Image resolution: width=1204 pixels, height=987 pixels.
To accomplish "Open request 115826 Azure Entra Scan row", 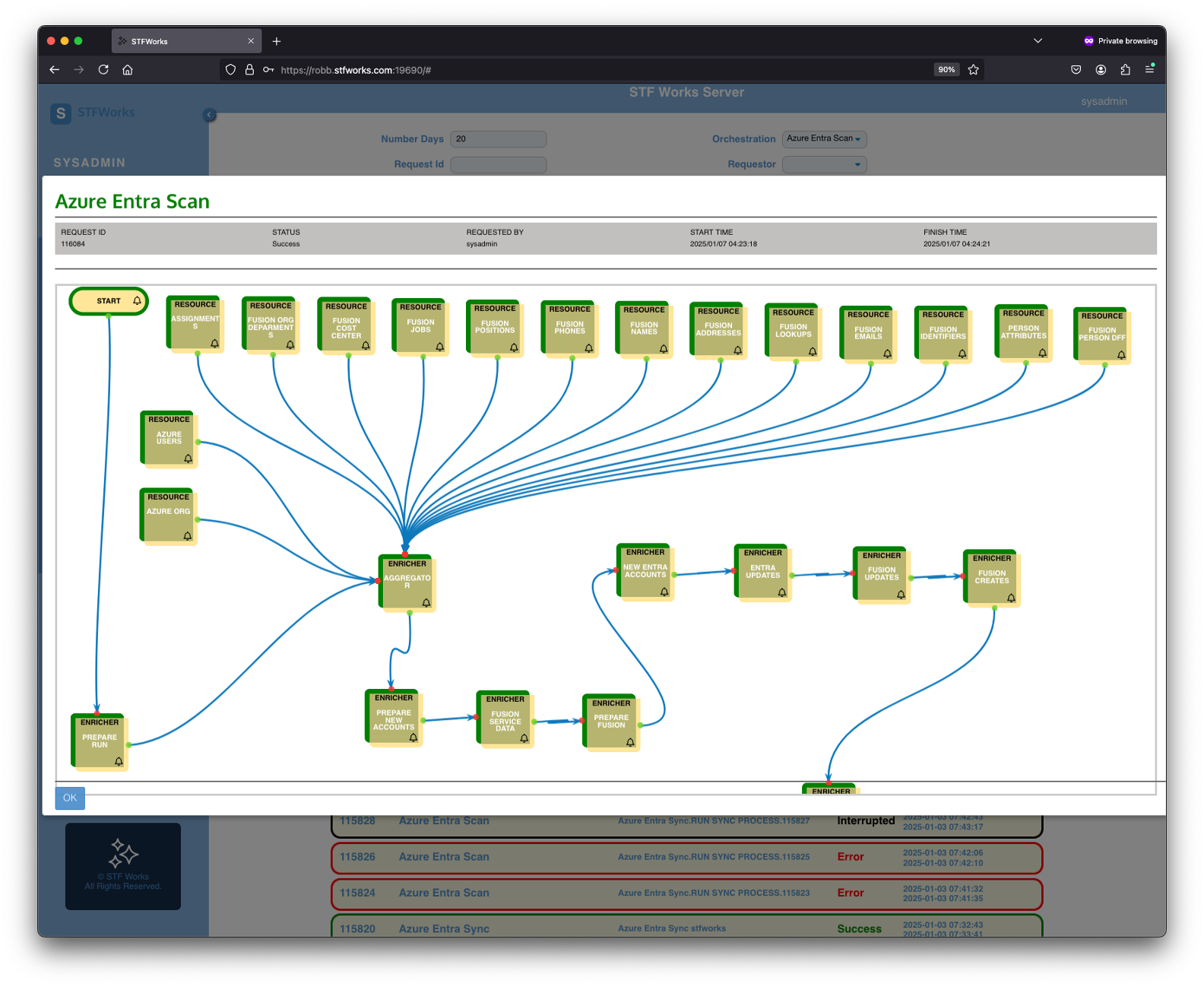I will 687,857.
